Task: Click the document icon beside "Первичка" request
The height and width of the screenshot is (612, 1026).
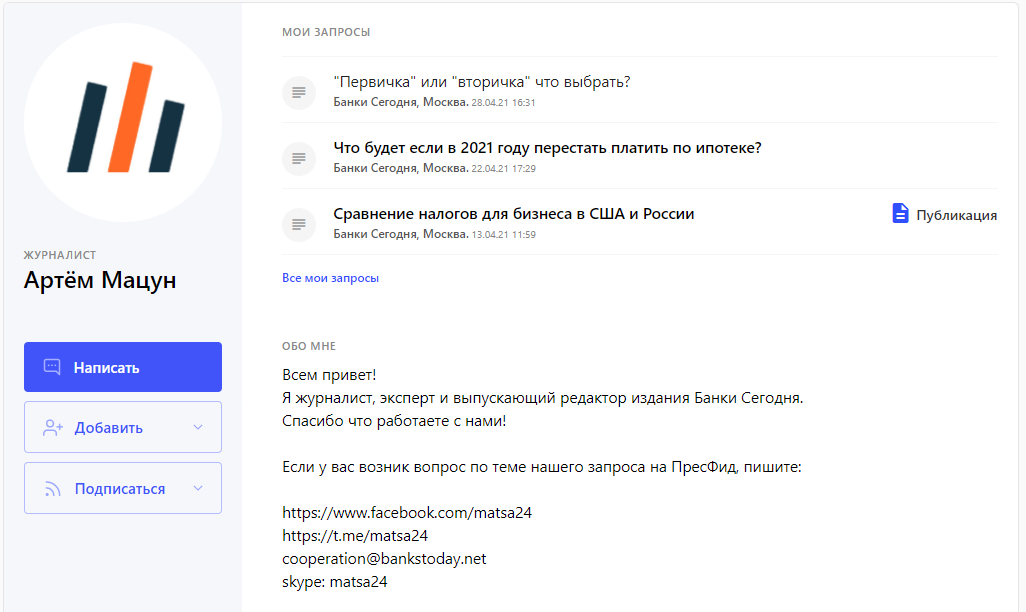Action: pos(298,93)
